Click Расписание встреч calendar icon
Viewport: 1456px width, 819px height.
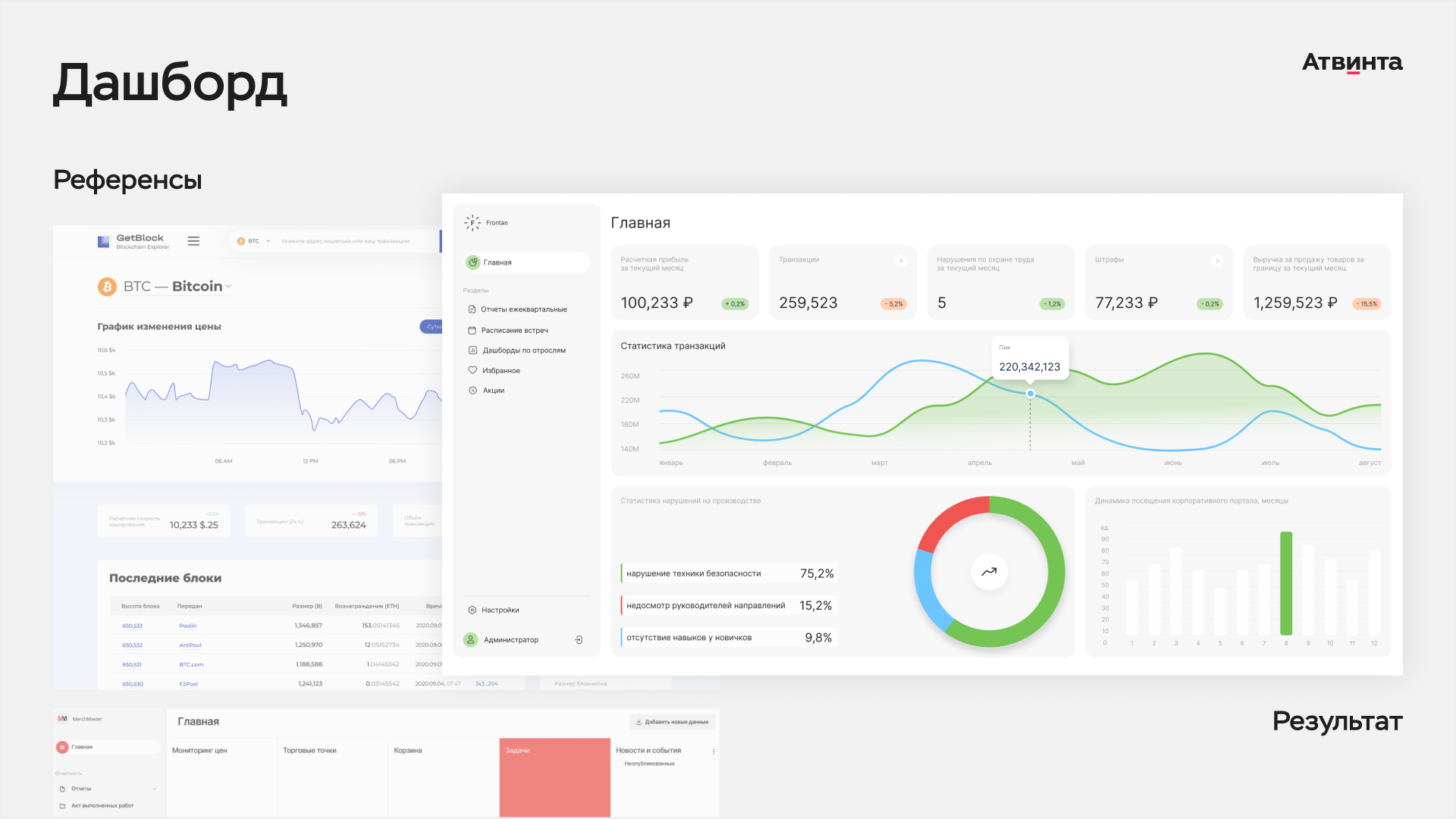coord(472,331)
